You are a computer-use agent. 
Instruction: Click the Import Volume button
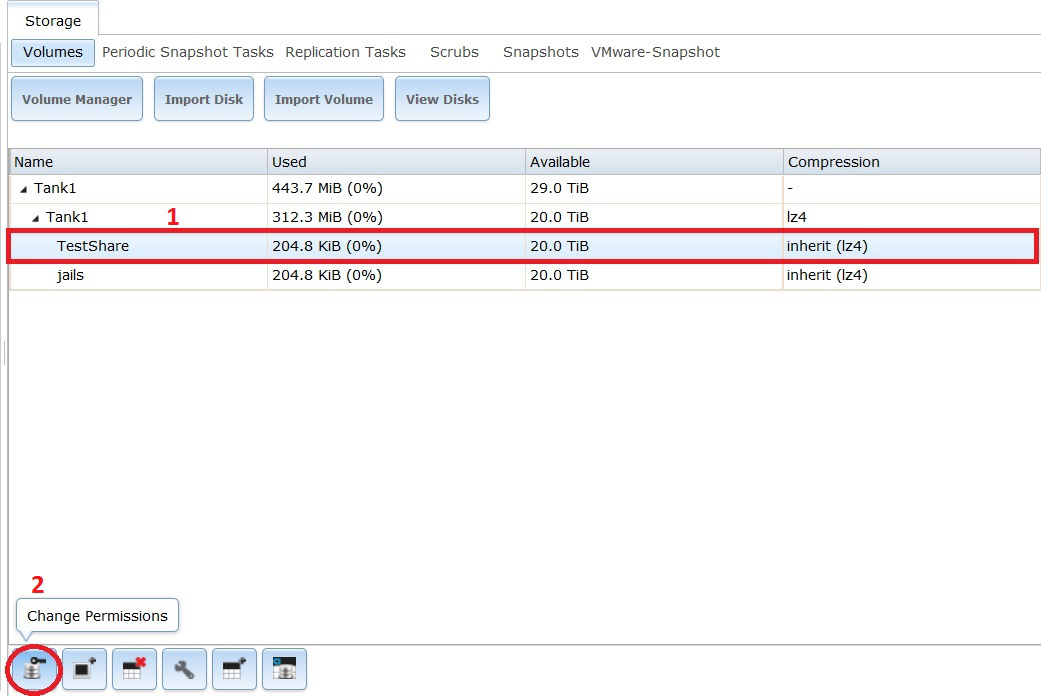(323, 99)
